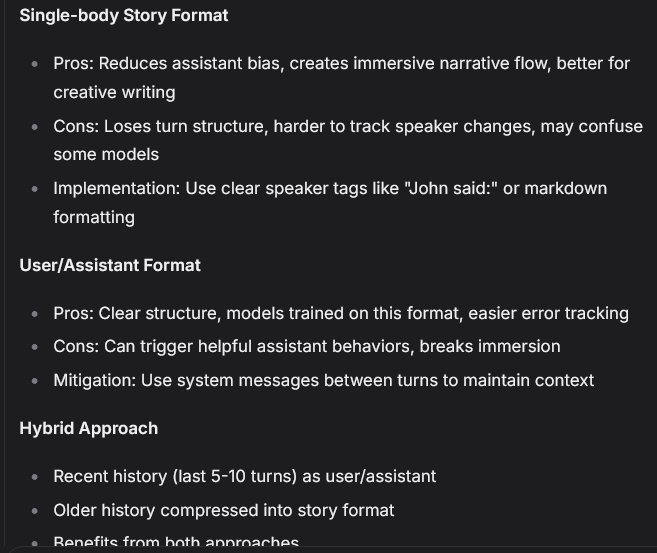Click the bullet dot before "Recent history"
This screenshot has width=657, height=553.
click(x=35, y=477)
